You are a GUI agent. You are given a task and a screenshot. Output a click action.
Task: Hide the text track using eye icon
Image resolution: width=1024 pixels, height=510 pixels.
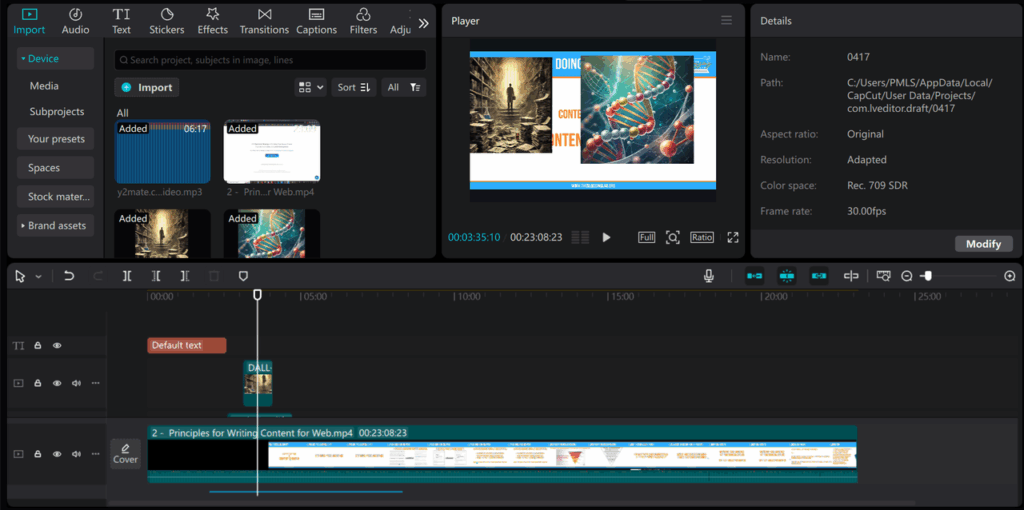57,346
